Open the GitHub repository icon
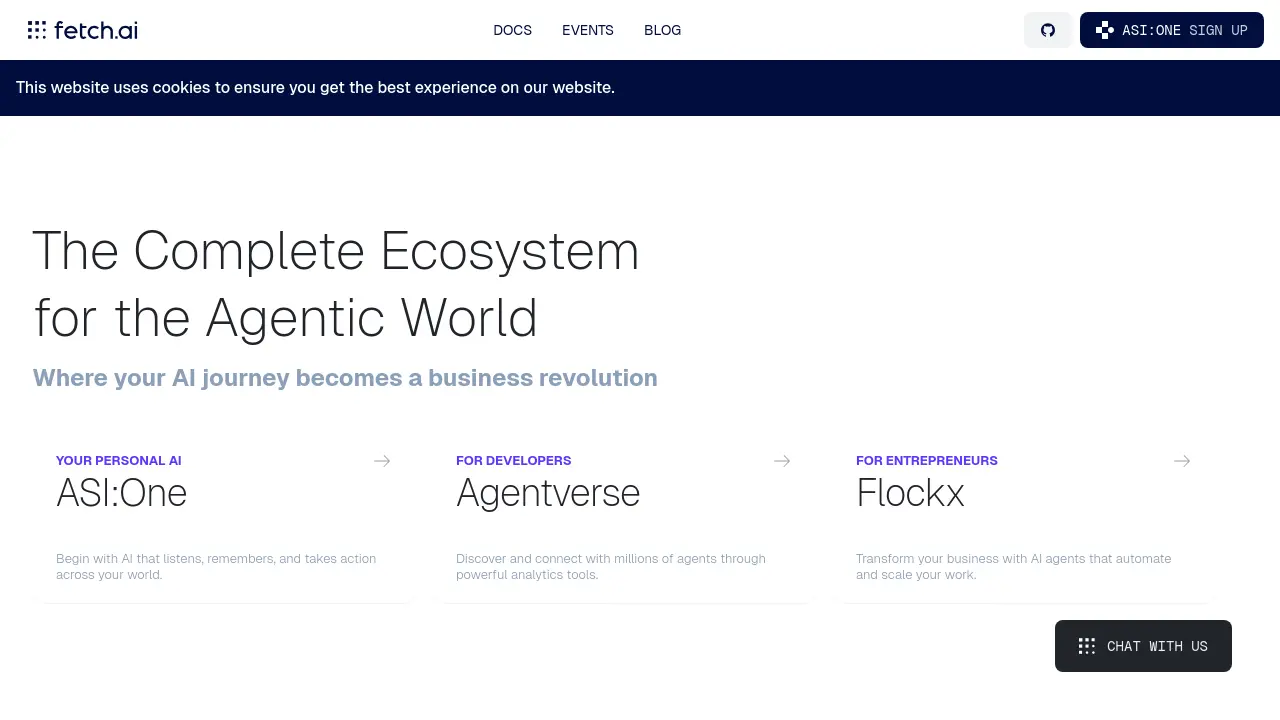Screen dimensions: 1280x720 (1047, 30)
